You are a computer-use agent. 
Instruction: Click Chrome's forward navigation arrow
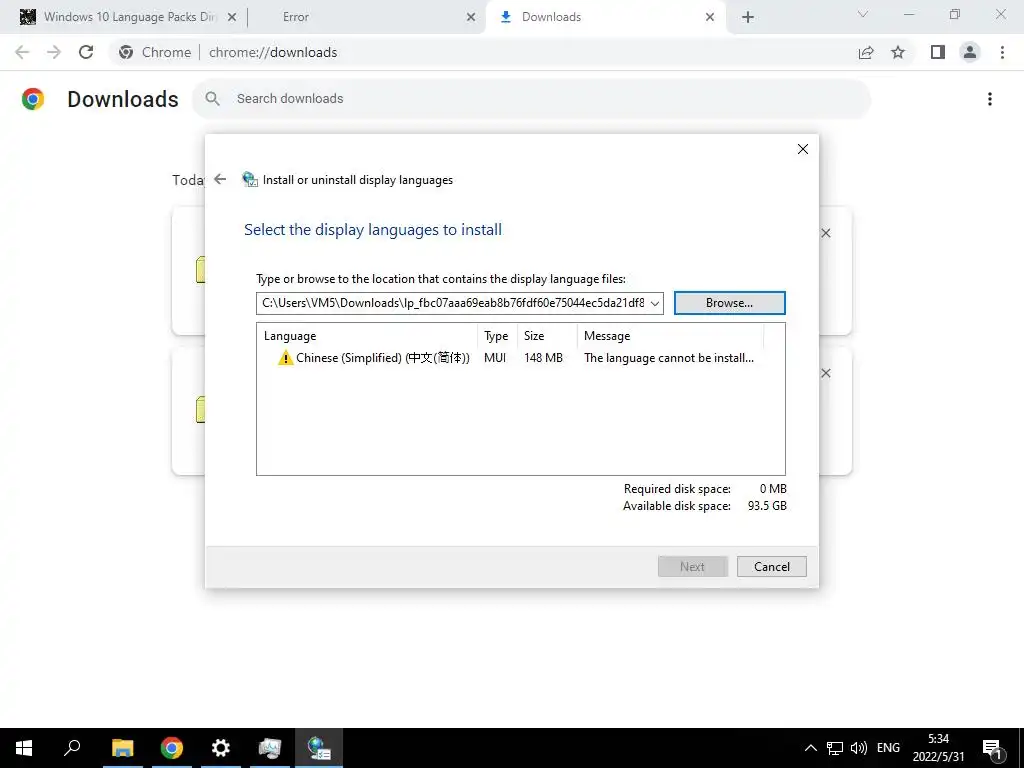pos(54,52)
